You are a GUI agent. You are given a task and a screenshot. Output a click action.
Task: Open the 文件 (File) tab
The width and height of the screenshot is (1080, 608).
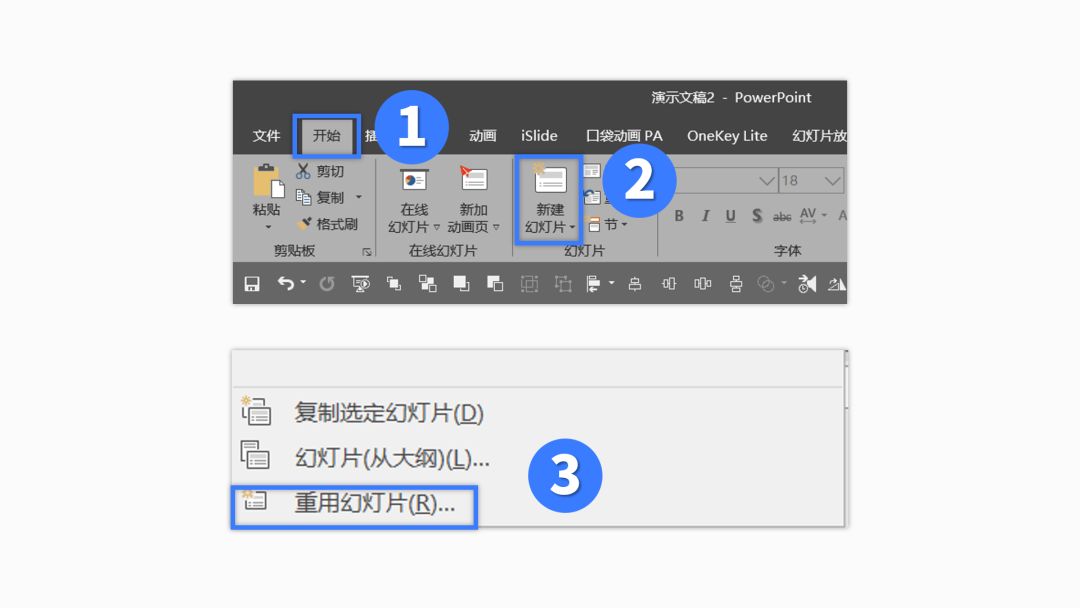tap(267, 136)
